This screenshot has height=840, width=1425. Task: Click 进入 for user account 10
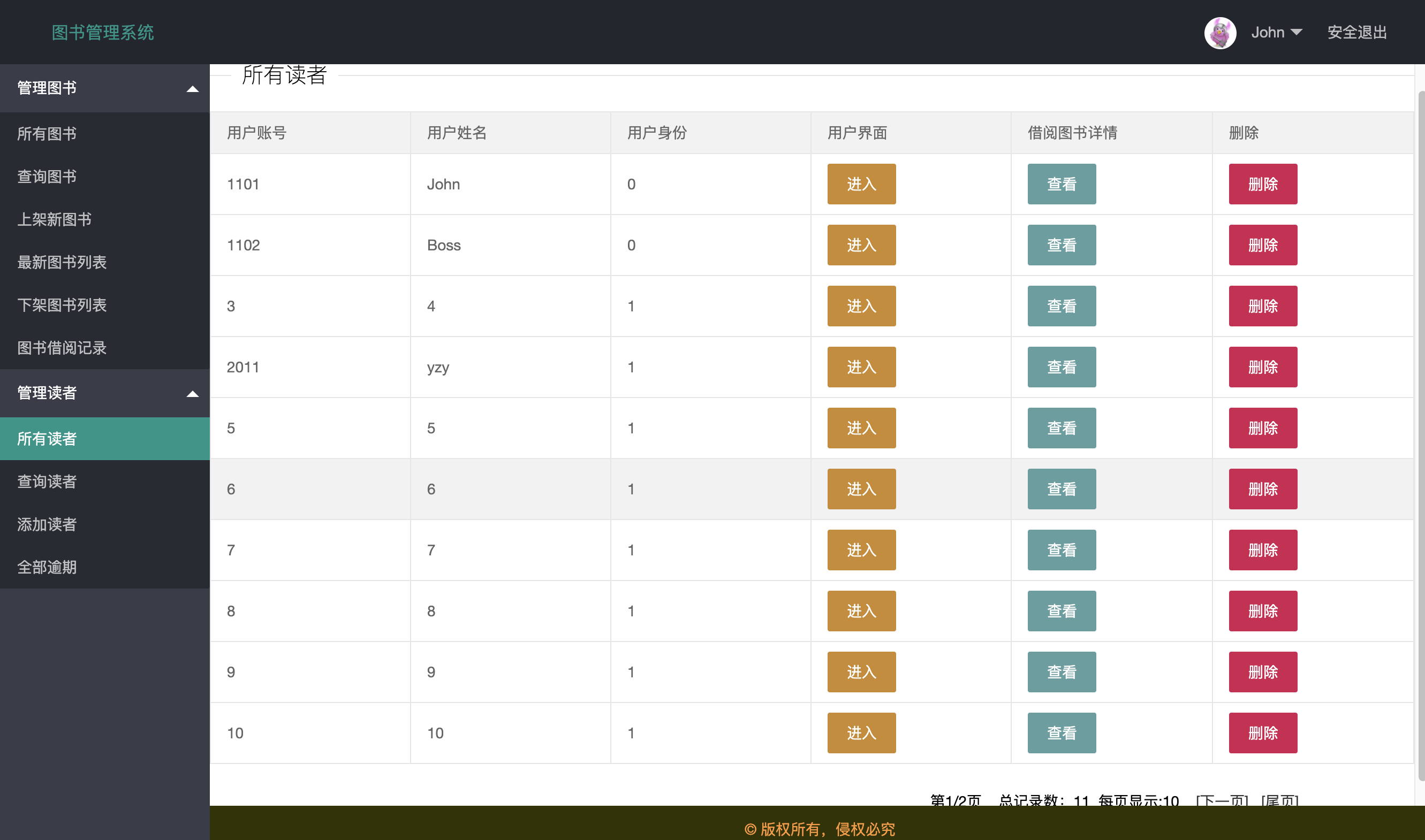[x=861, y=733]
